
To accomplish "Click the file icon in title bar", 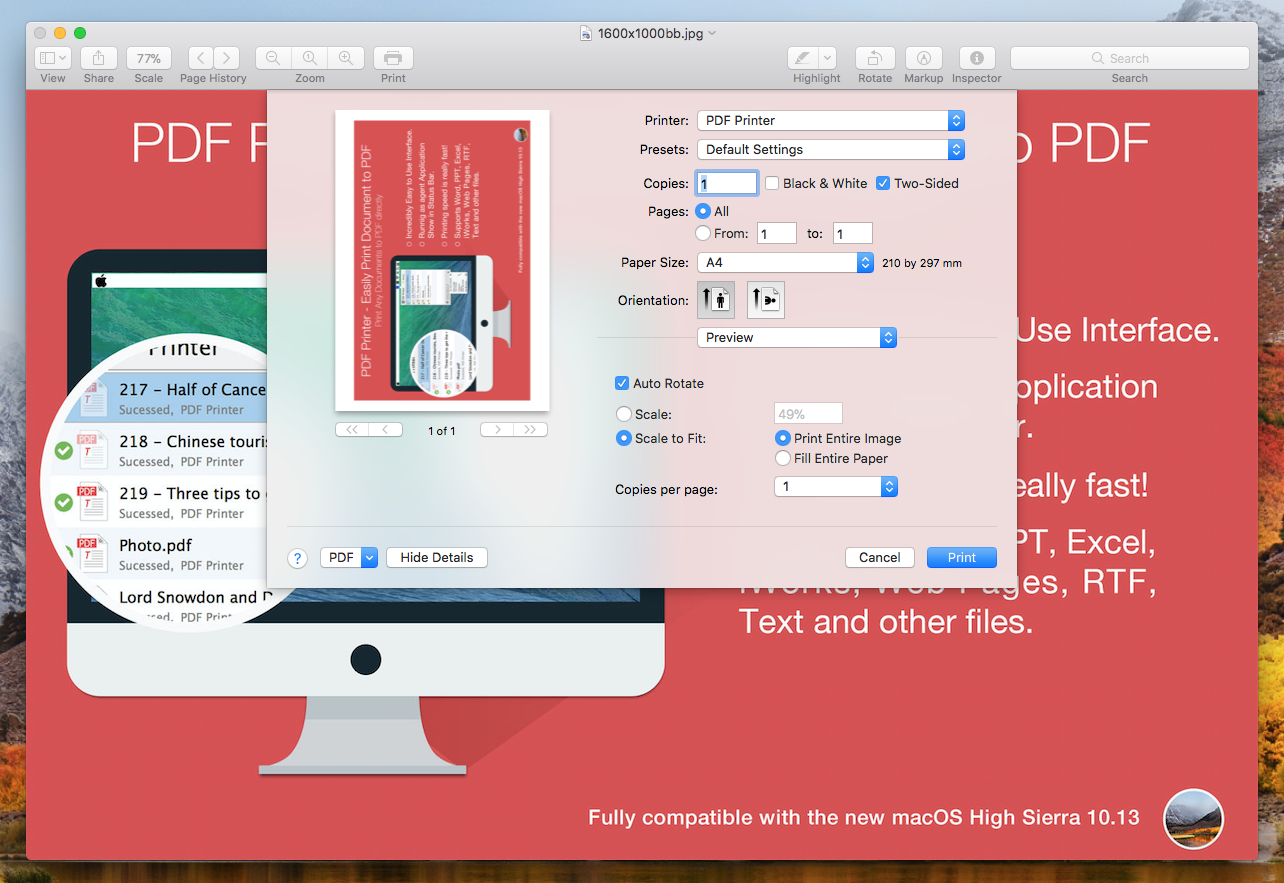I will click(586, 33).
